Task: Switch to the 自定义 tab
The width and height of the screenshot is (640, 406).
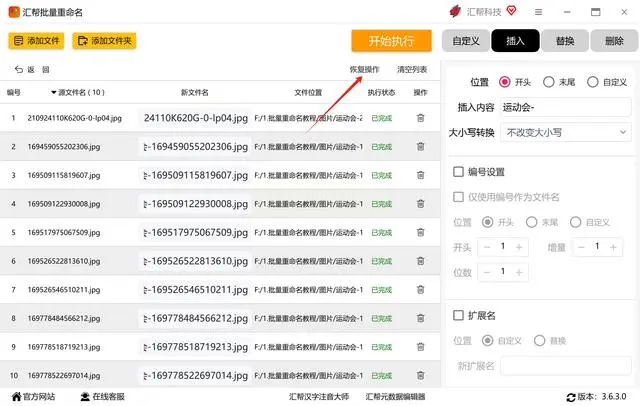Action: [466, 41]
